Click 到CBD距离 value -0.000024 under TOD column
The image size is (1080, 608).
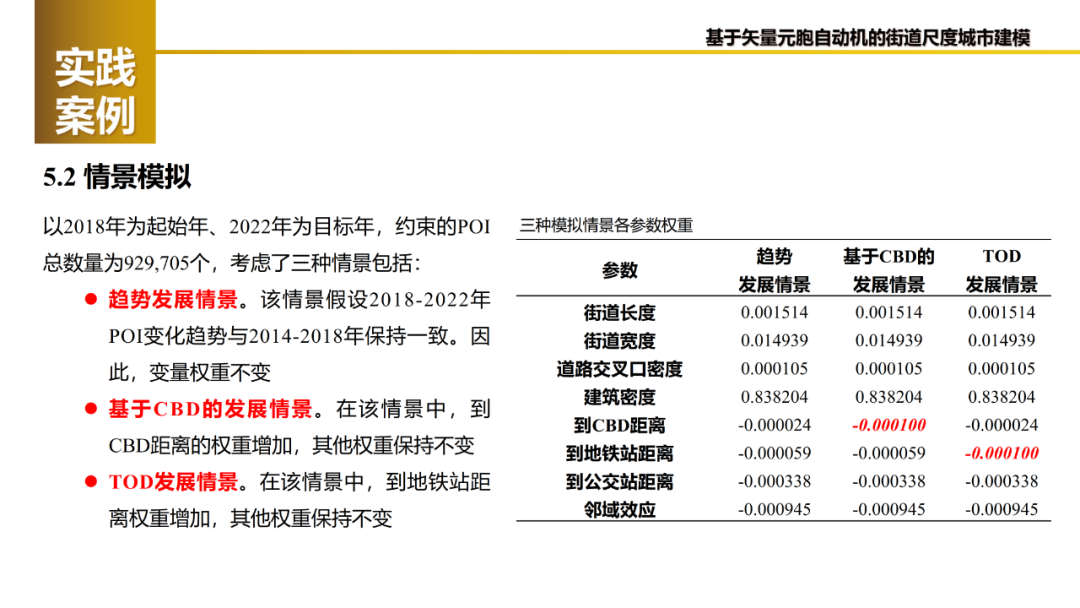1001,426
